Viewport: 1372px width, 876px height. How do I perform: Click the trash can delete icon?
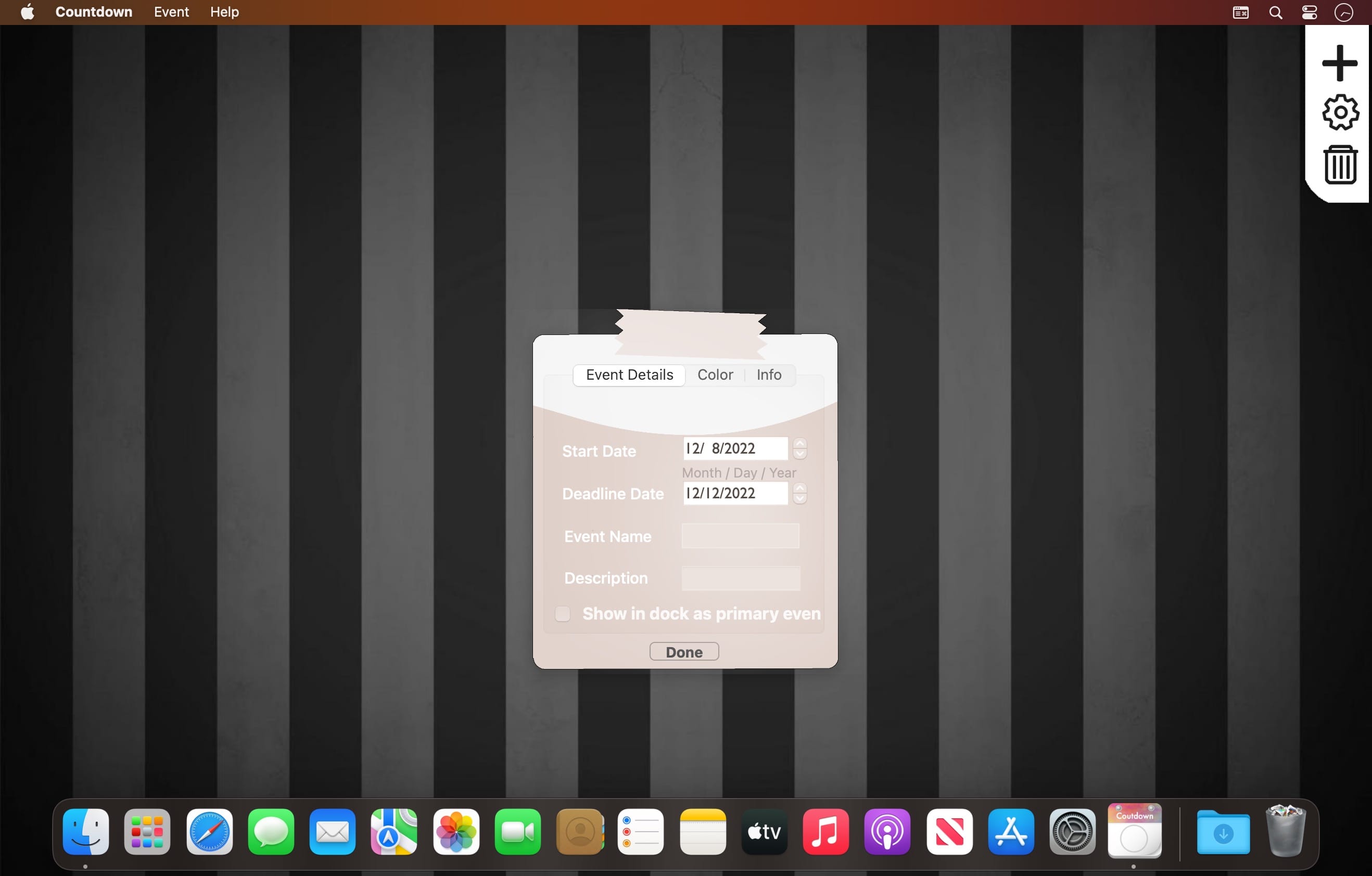tap(1340, 164)
